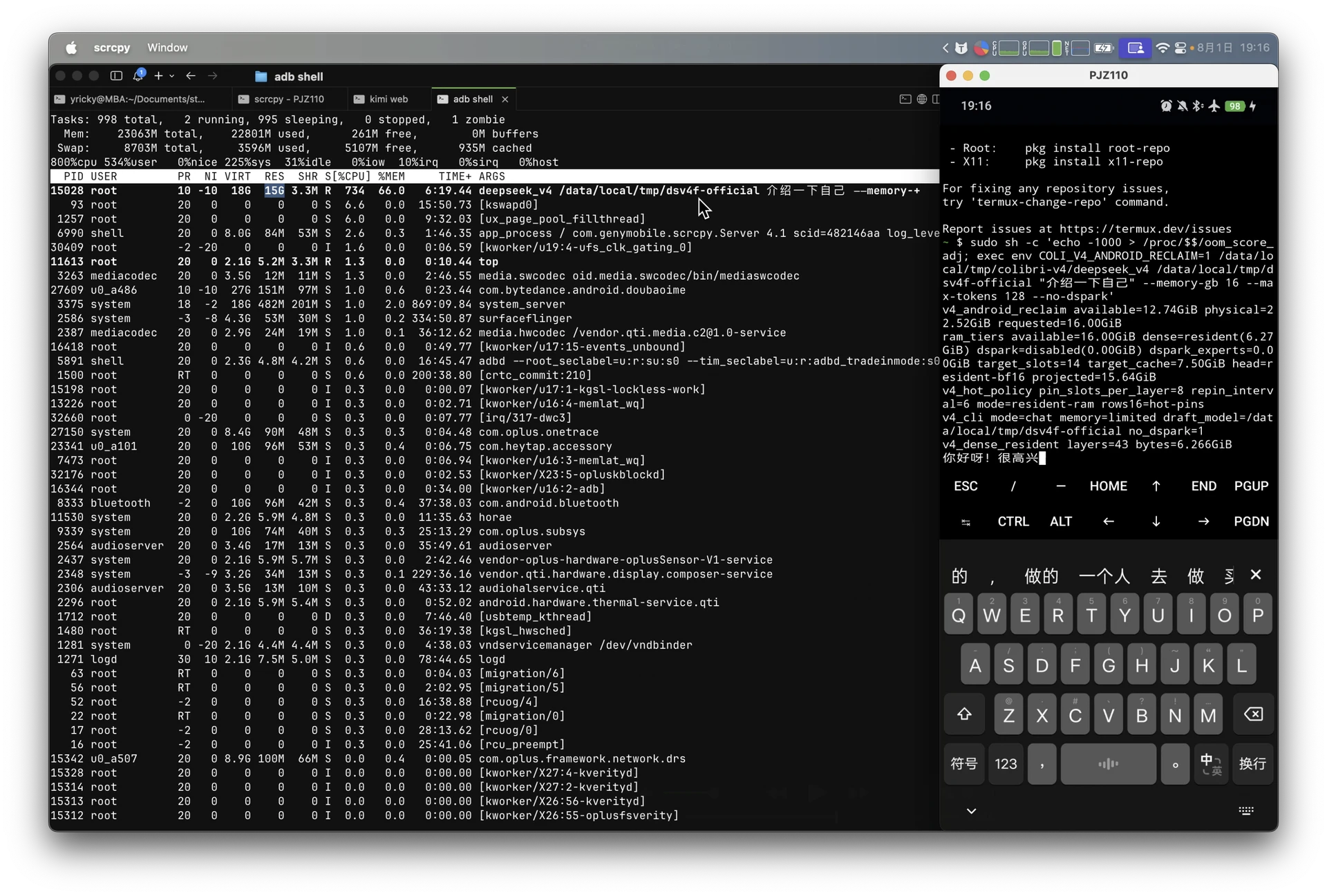Image resolution: width=1327 pixels, height=896 pixels.
Task: Click the PJZ110 window title bar
Action: [x=1108, y=75]
